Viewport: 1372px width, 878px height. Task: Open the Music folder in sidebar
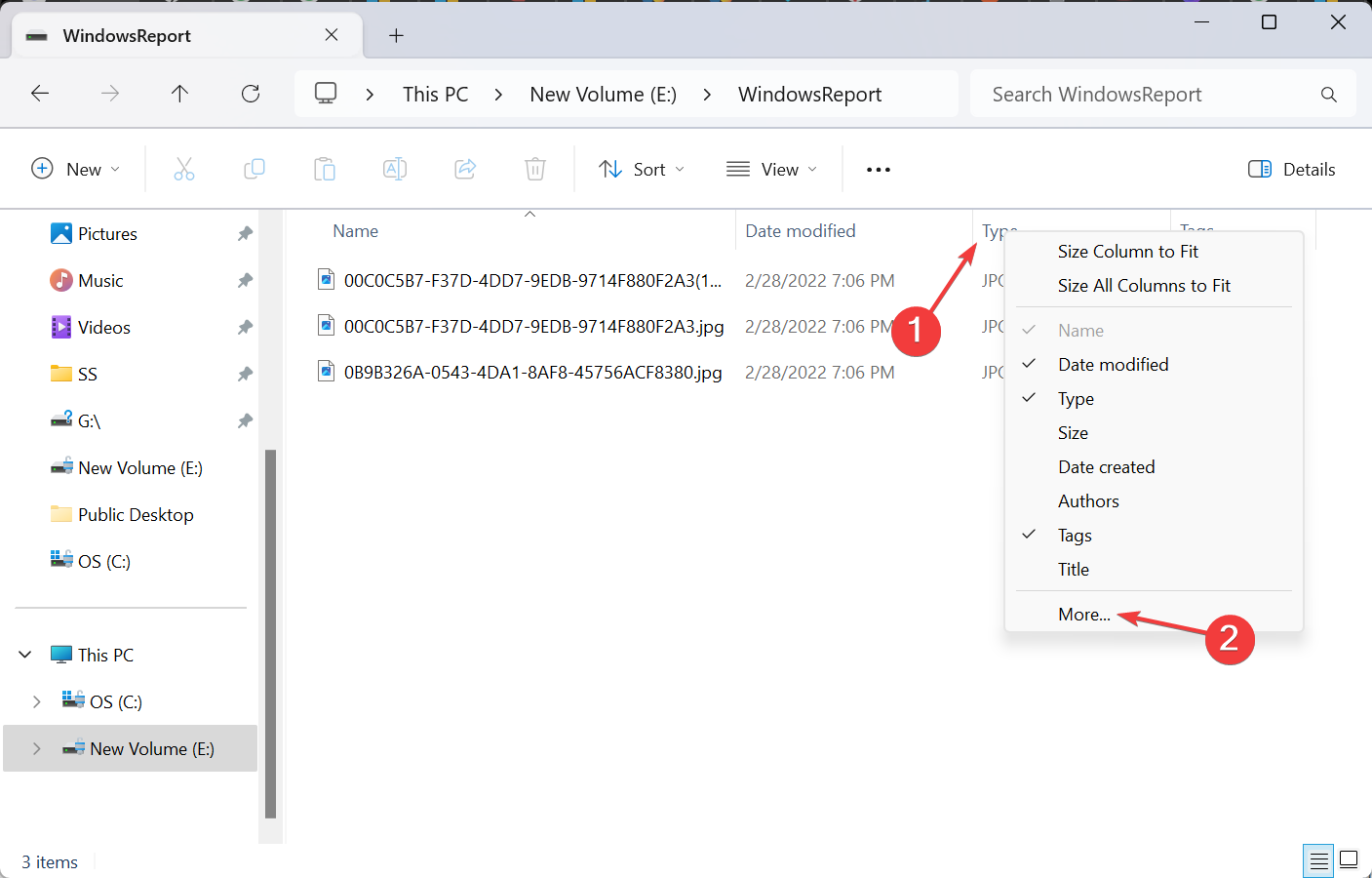pos(87,281)
